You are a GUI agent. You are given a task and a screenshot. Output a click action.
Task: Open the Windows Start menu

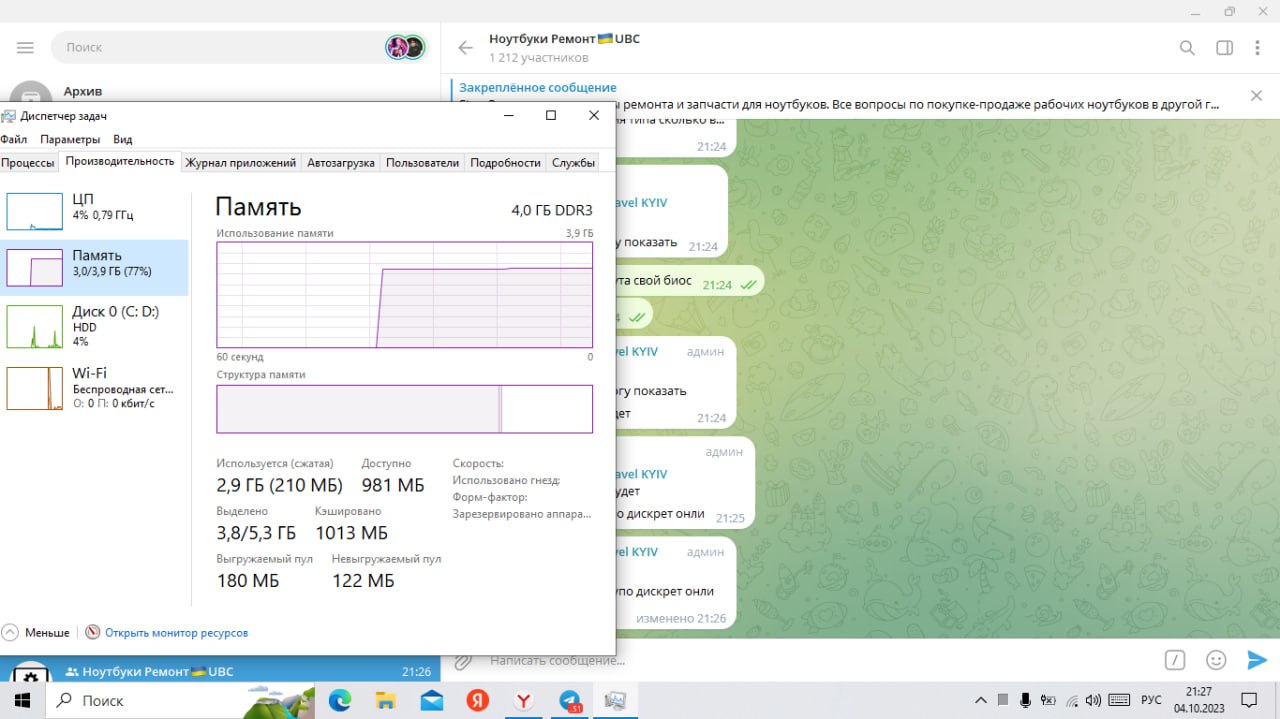(x=23, y=700)
